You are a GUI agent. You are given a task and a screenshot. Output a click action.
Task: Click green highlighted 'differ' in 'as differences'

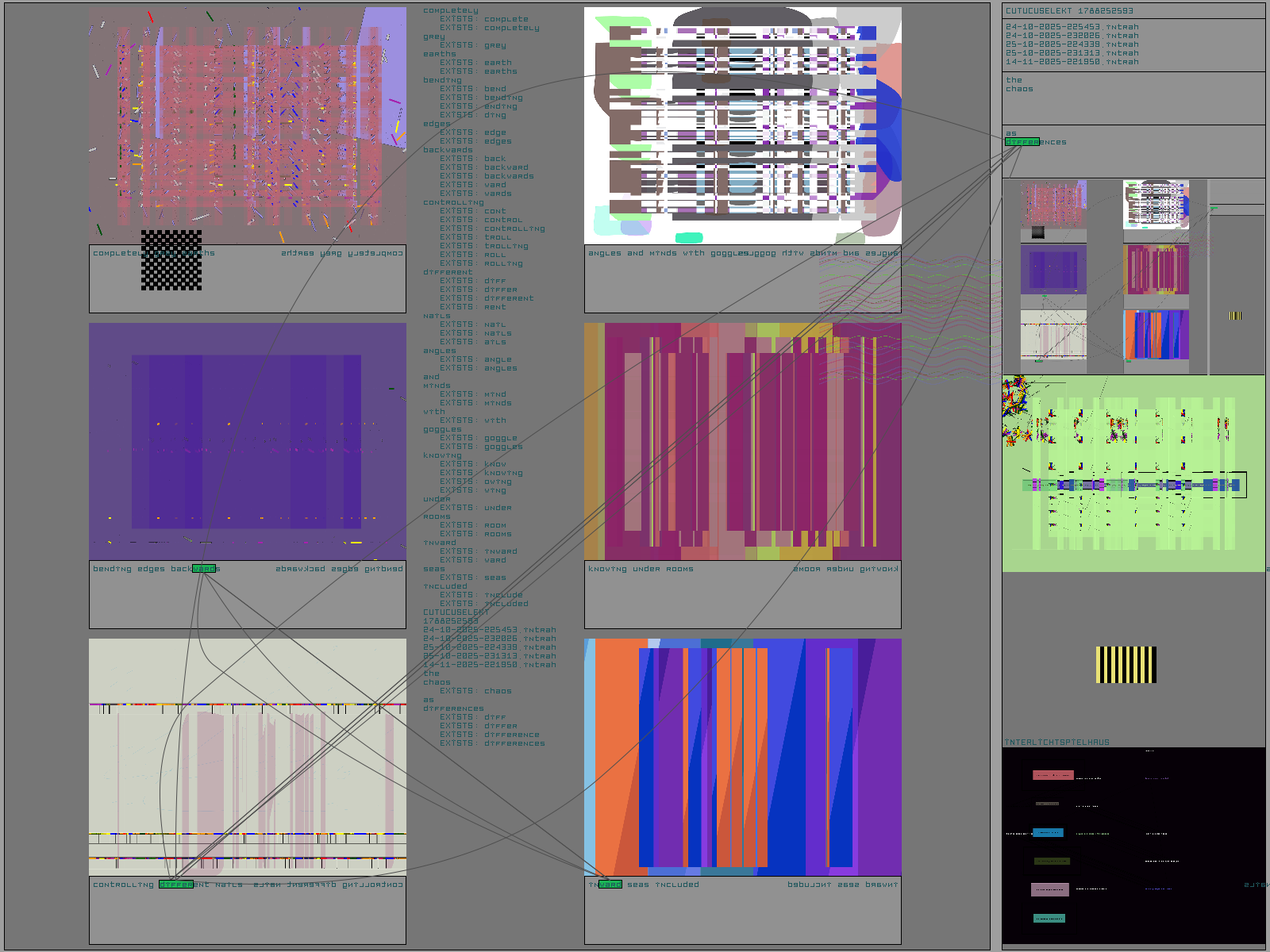pos(1022,142)
